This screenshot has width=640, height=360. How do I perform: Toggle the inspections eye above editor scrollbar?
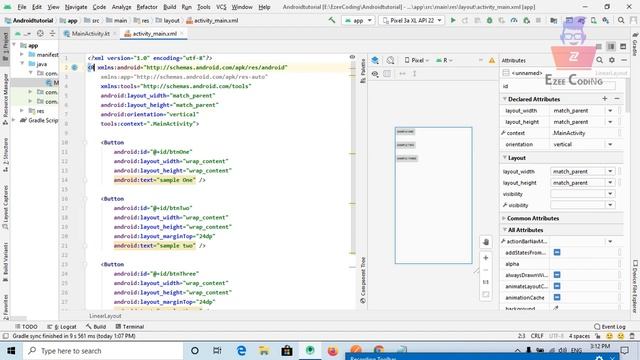(352, 57)
